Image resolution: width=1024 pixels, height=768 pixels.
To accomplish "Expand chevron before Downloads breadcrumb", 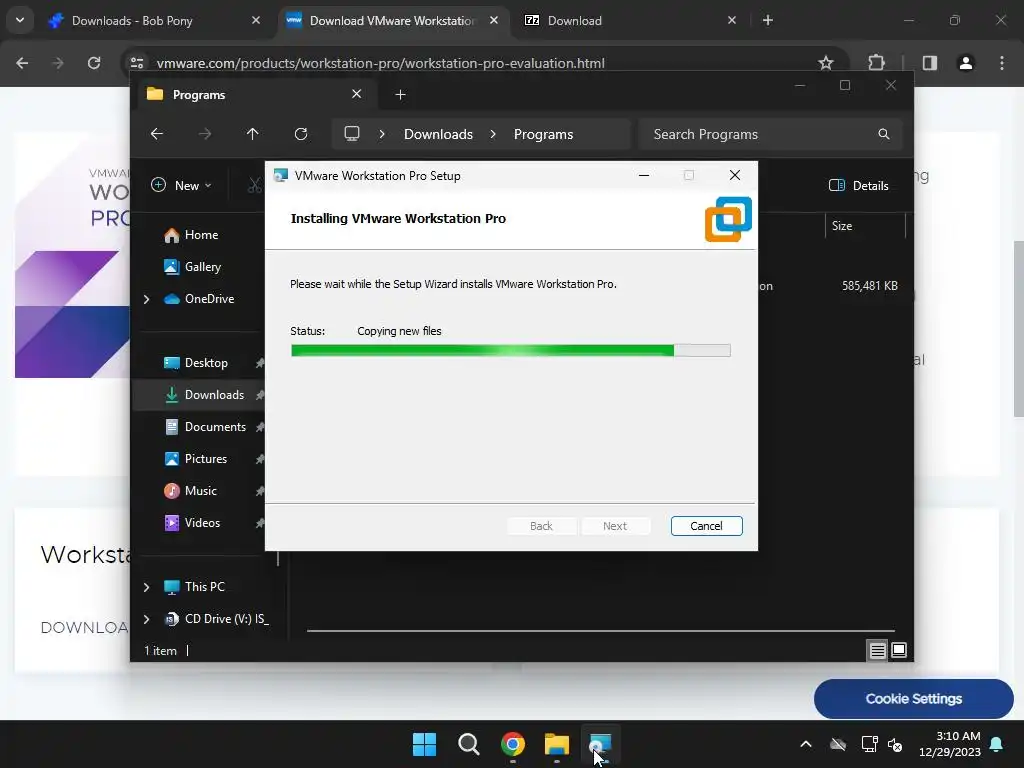I will click(x=382, y=134).
